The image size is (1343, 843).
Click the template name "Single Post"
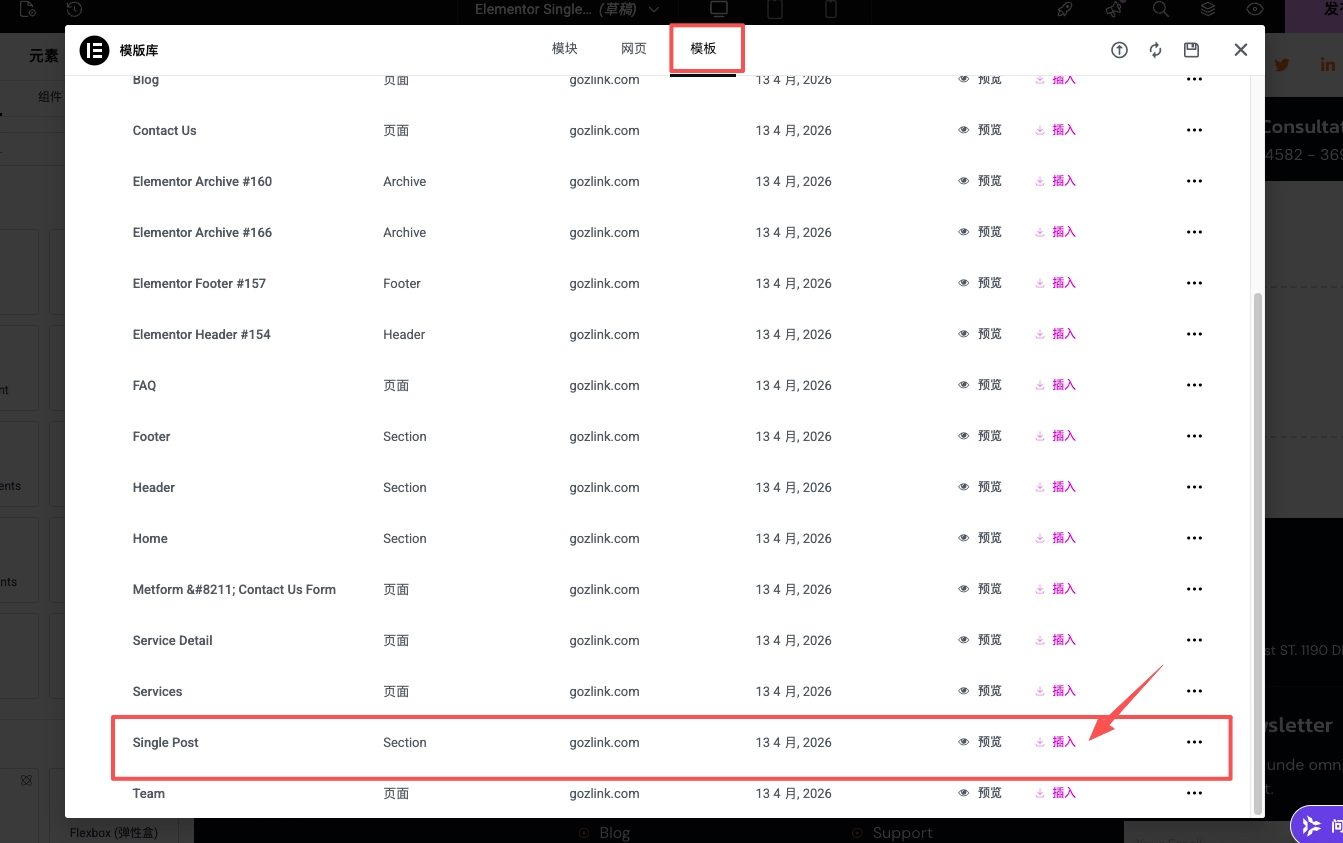(x=166, y=743)
